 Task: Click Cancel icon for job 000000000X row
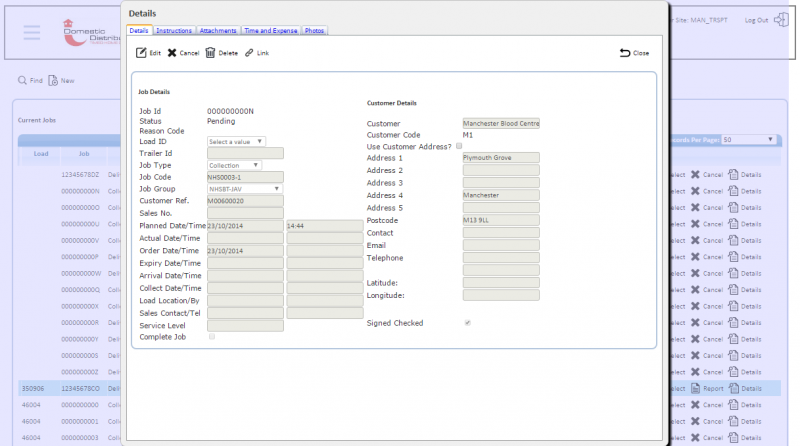(x=695, y=306)
